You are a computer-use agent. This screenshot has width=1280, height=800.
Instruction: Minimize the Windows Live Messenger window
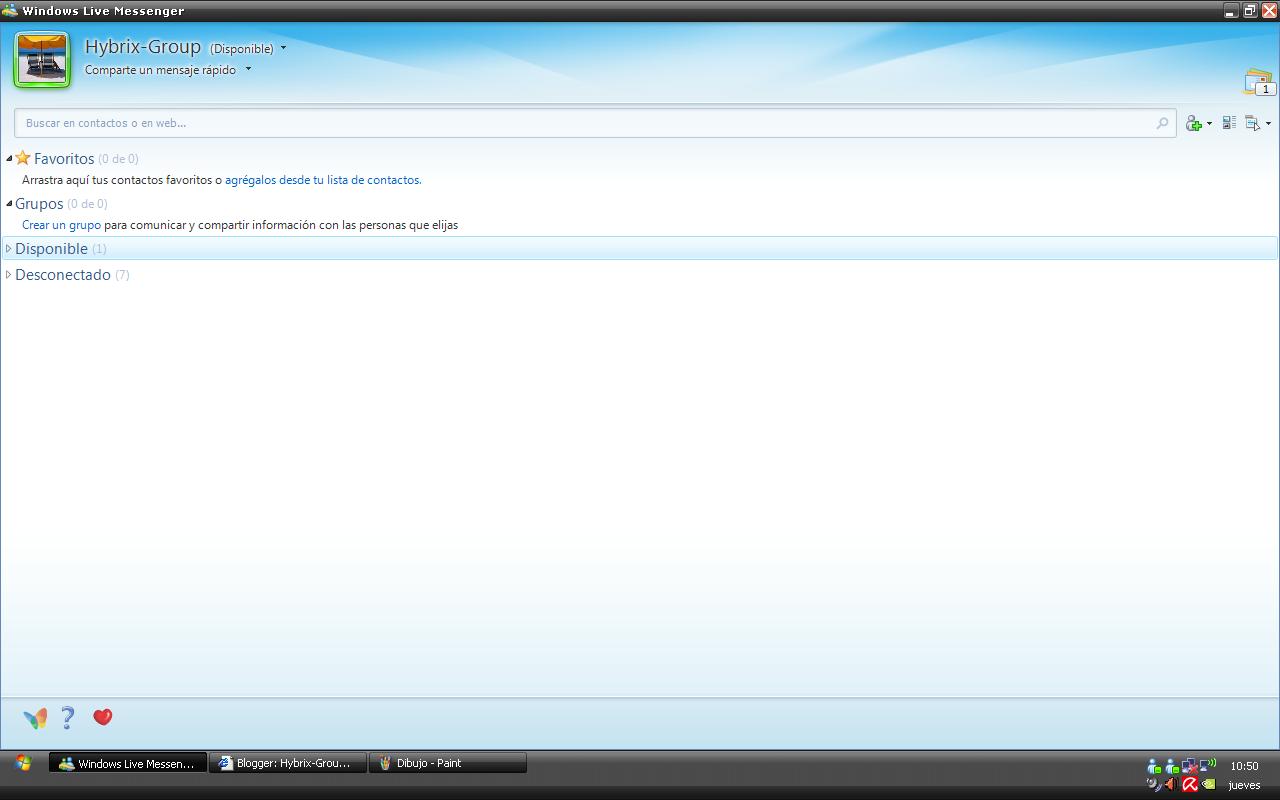[x=1230, y=10]
